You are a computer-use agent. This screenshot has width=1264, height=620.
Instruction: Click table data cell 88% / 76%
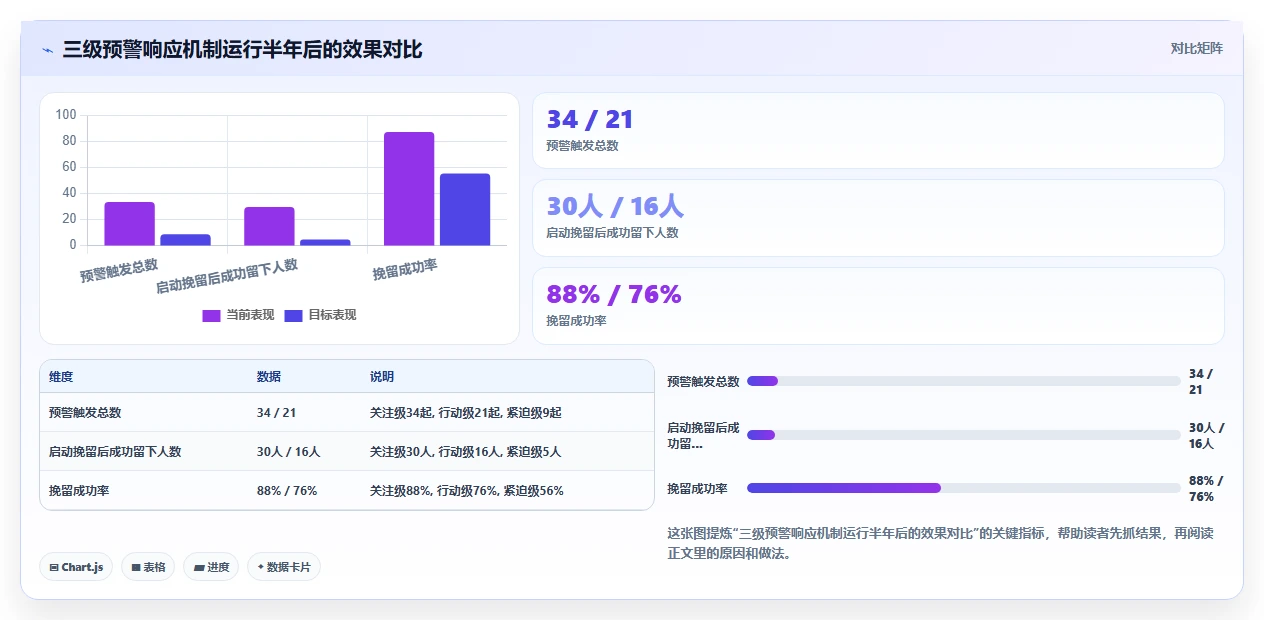tap(287, 490)
